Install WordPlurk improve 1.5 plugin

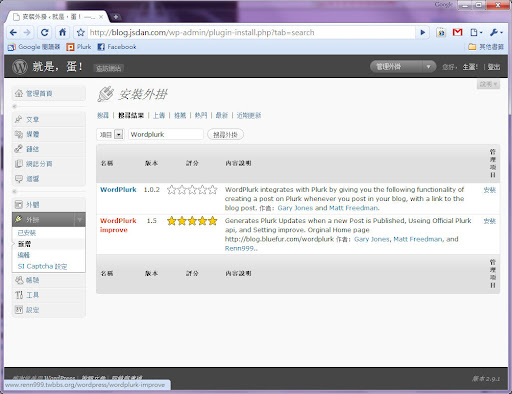coord(490,221)
